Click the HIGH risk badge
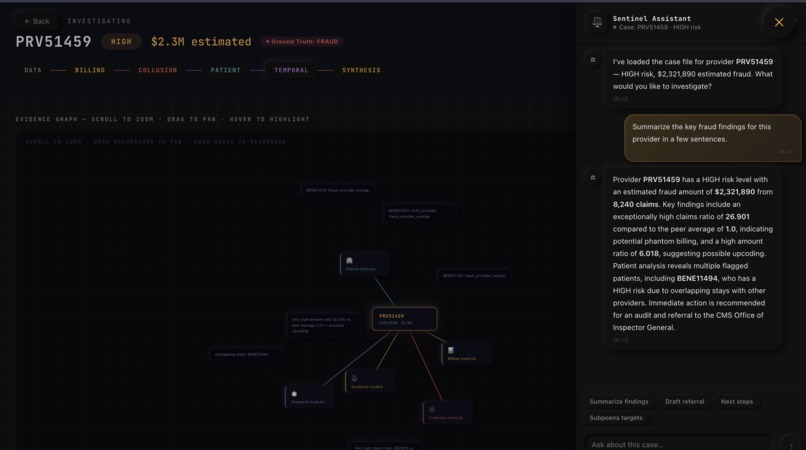806x450 pixels. coord(121,42)
